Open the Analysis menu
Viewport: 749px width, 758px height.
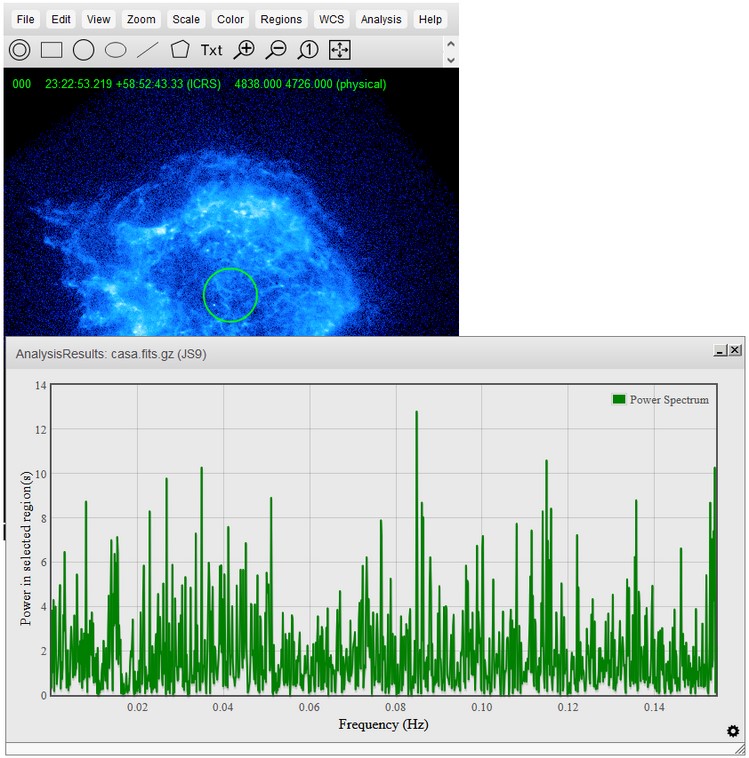point(381,19)
